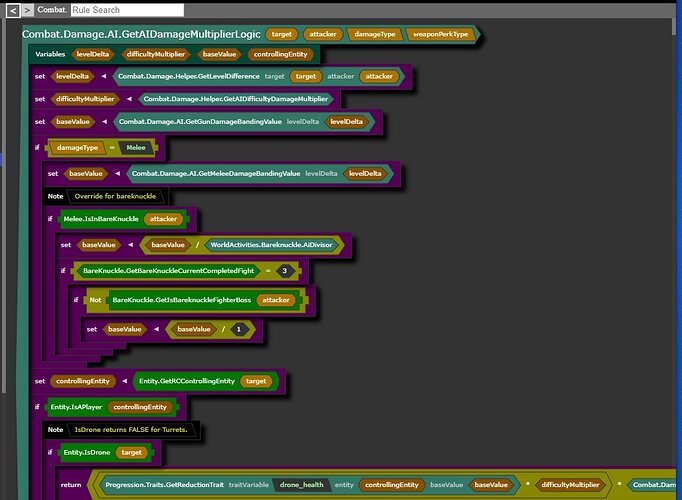Click the Entity.IsDrone condition block

point(86,453)
